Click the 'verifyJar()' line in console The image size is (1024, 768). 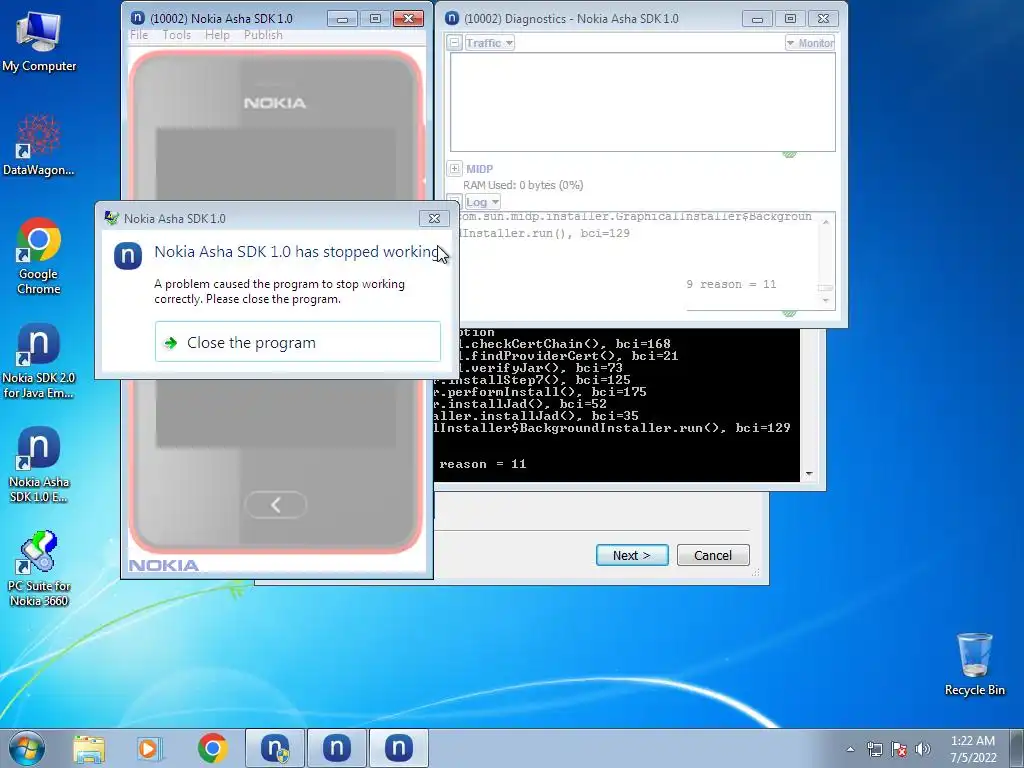click(x=541, y=368)
